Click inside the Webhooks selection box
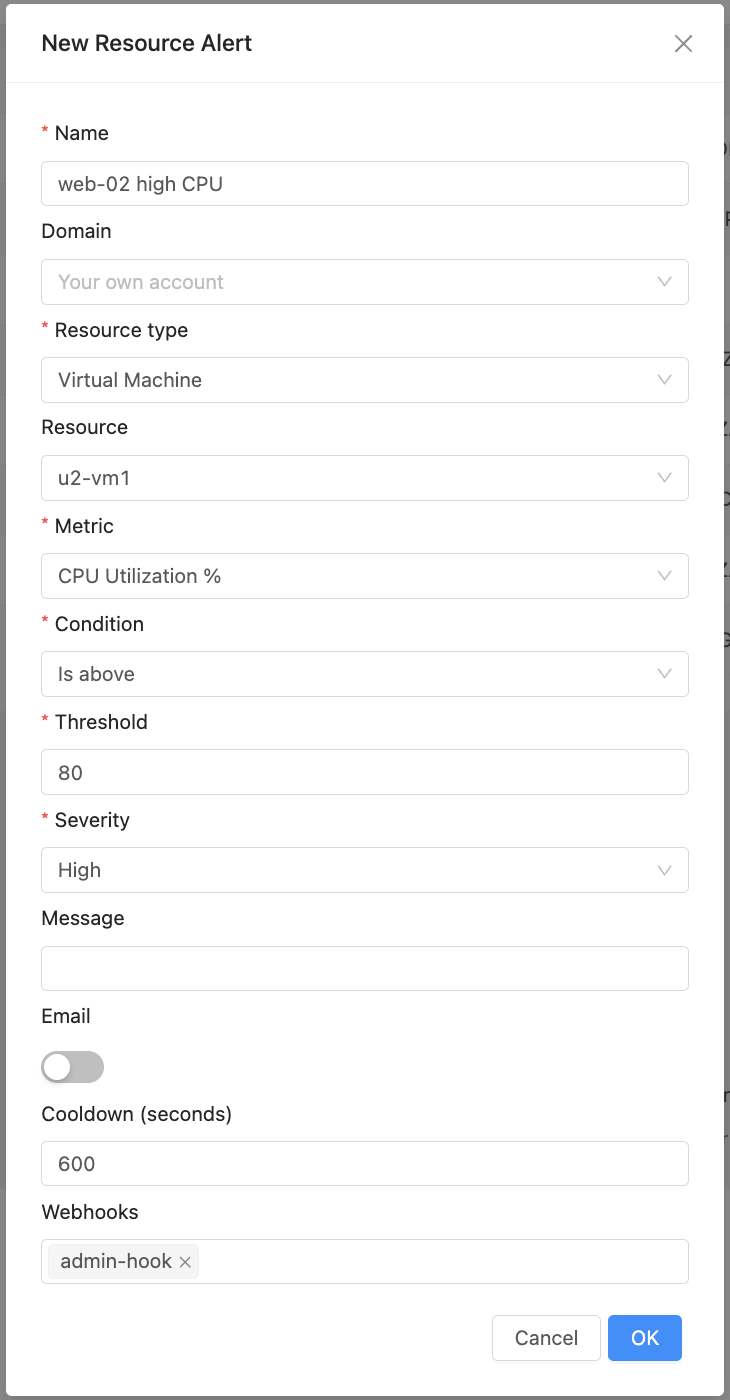 (x=365, y=1261)
